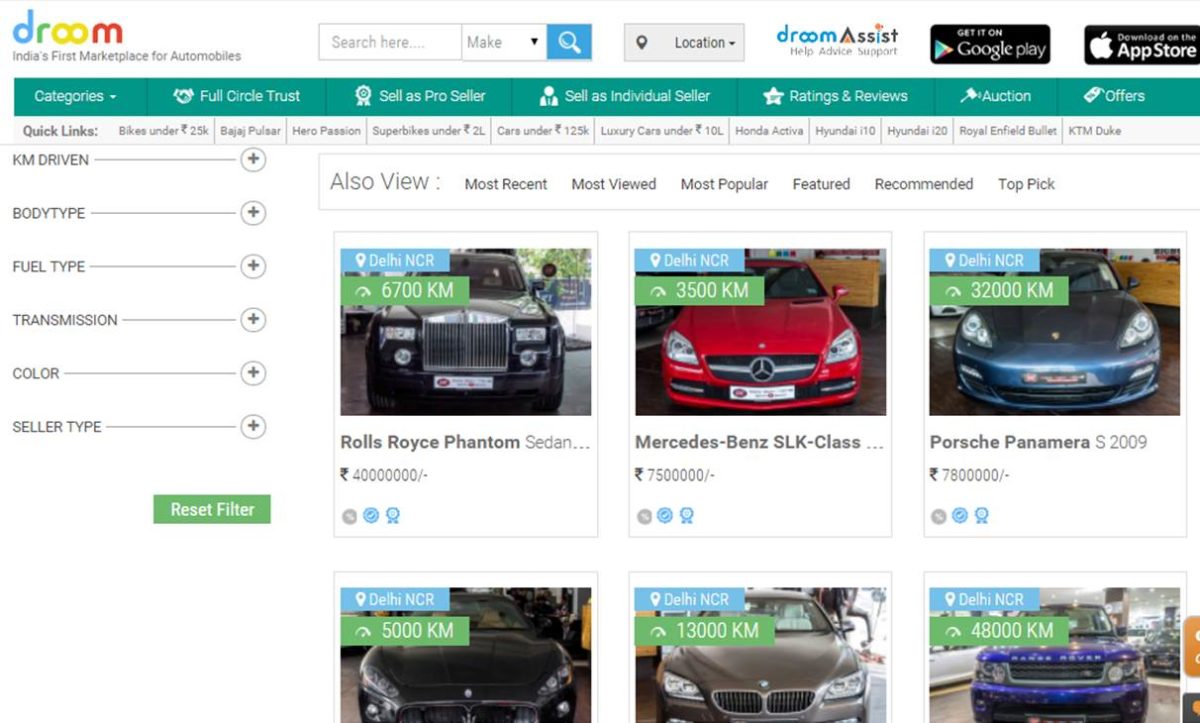Expand the FUEL TYPE filter

pyautogui.click(x=253, y=266)
